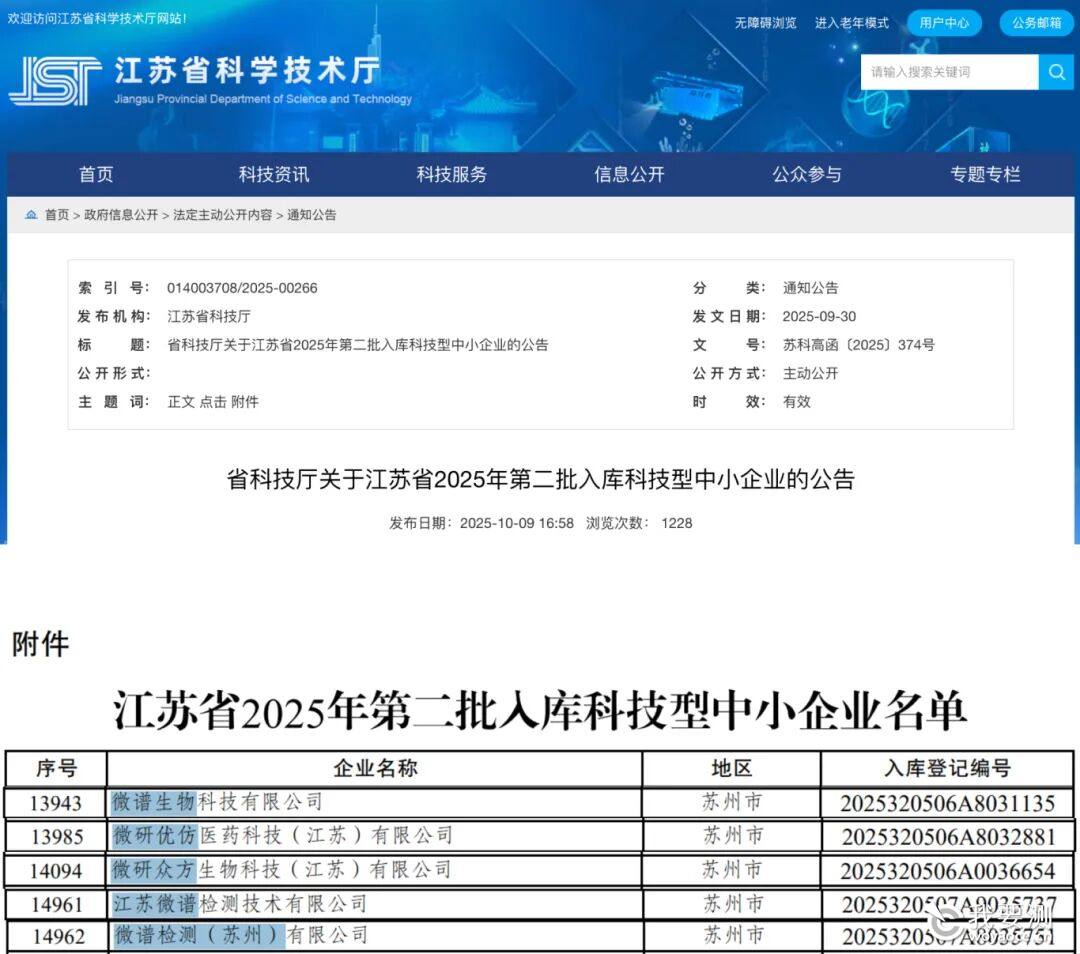Click 无障碍浏览 link
This screenshot has height=954, width=1080.
point(765,23)
